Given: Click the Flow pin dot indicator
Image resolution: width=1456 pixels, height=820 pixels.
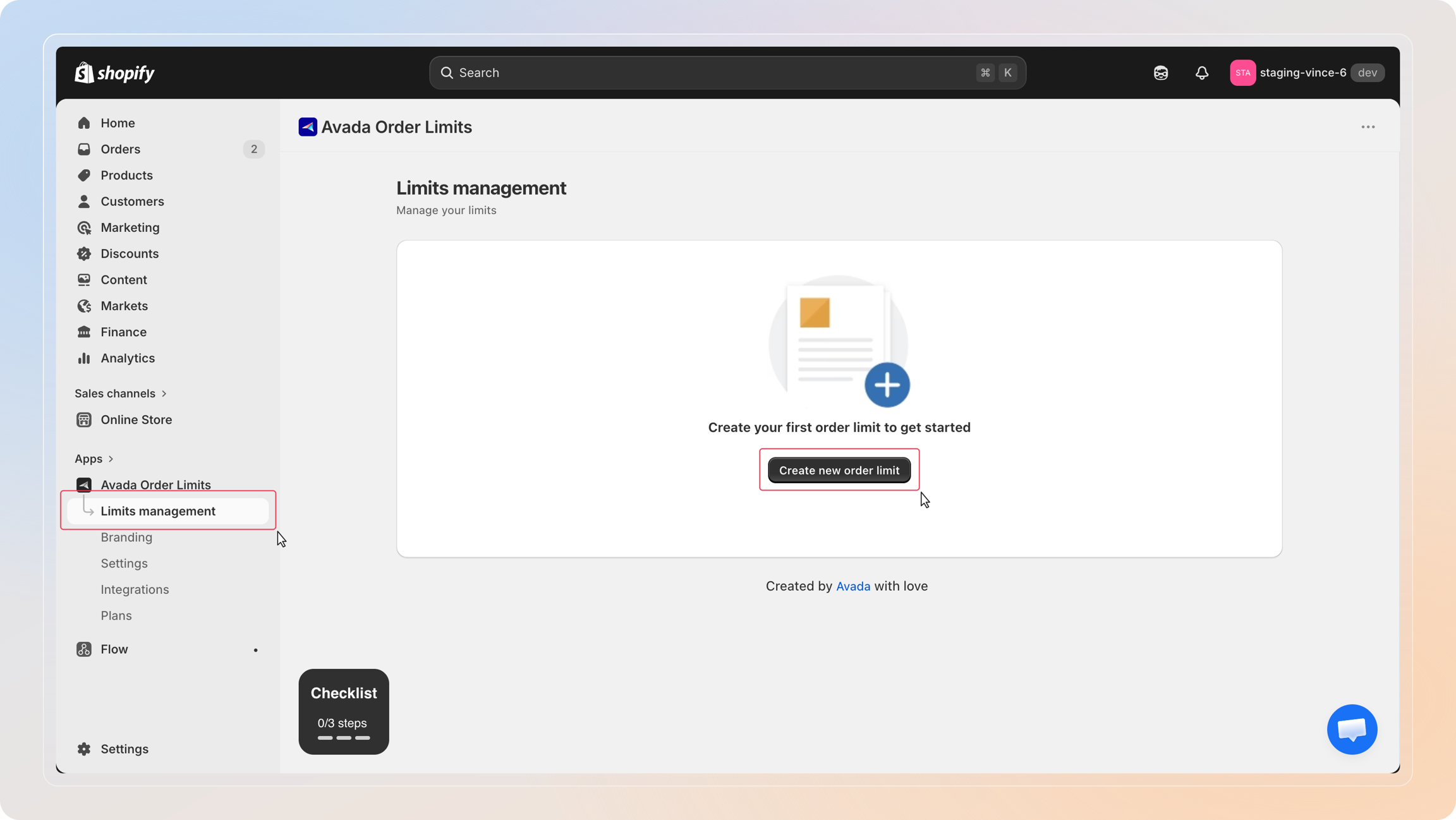Looking at the screenshot, I should tap(255, 650).
